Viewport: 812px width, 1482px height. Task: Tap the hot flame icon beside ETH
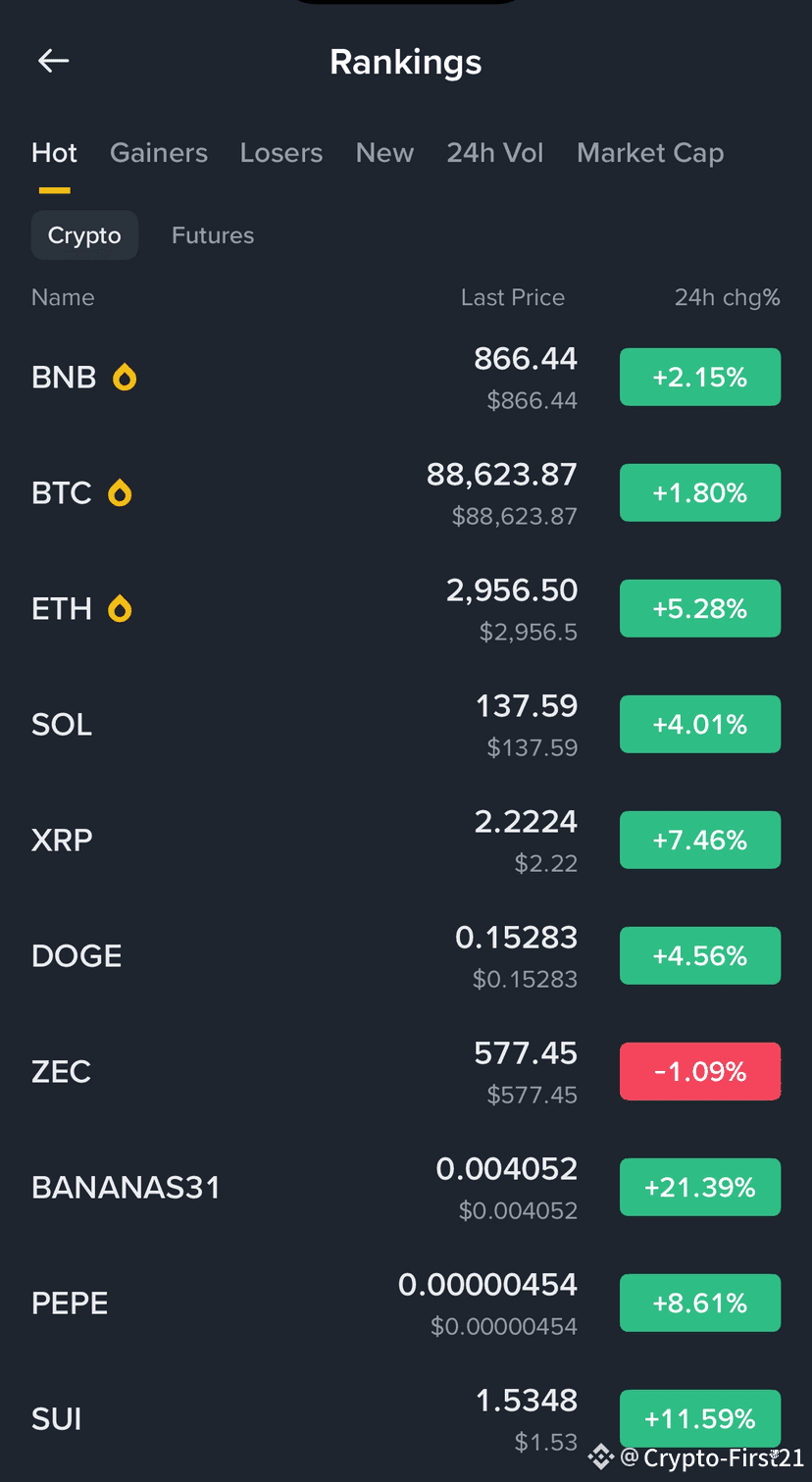120,609
